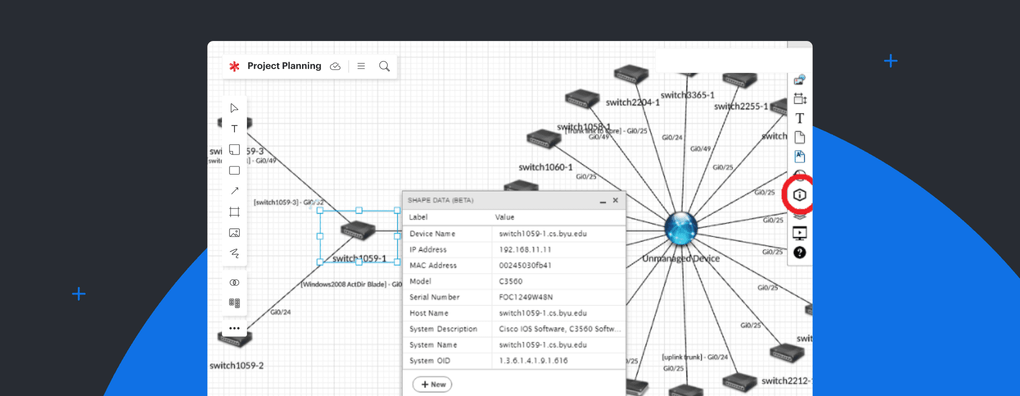Click the Value column header
1020x396 pixels.
505,217
